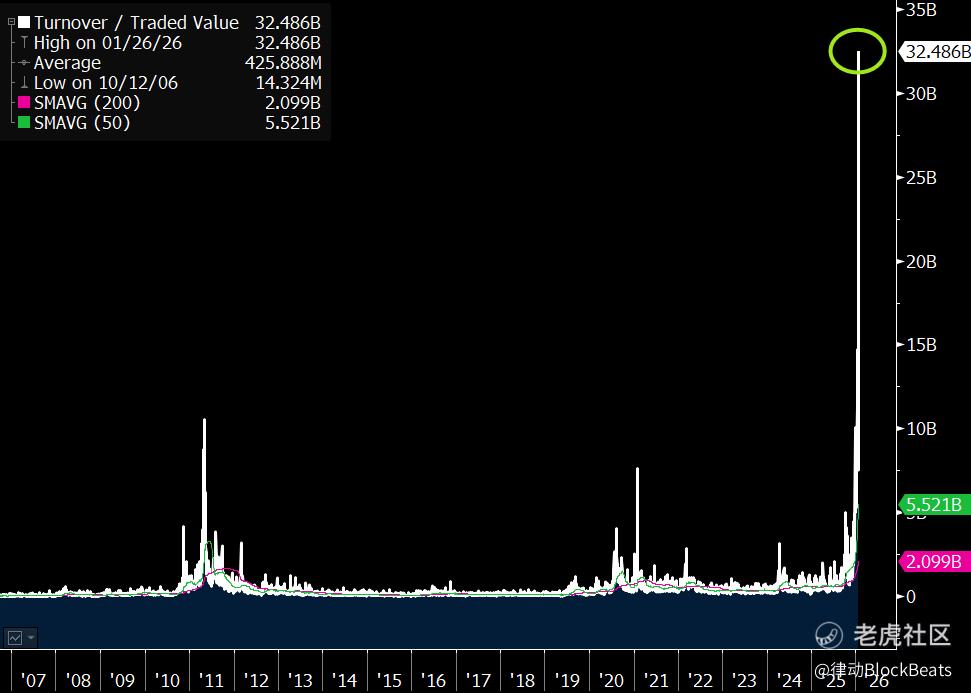Collapse the legend using its top-left expander box
The height and width of the screenshot is (693, 971).
(x=11, y=22)
